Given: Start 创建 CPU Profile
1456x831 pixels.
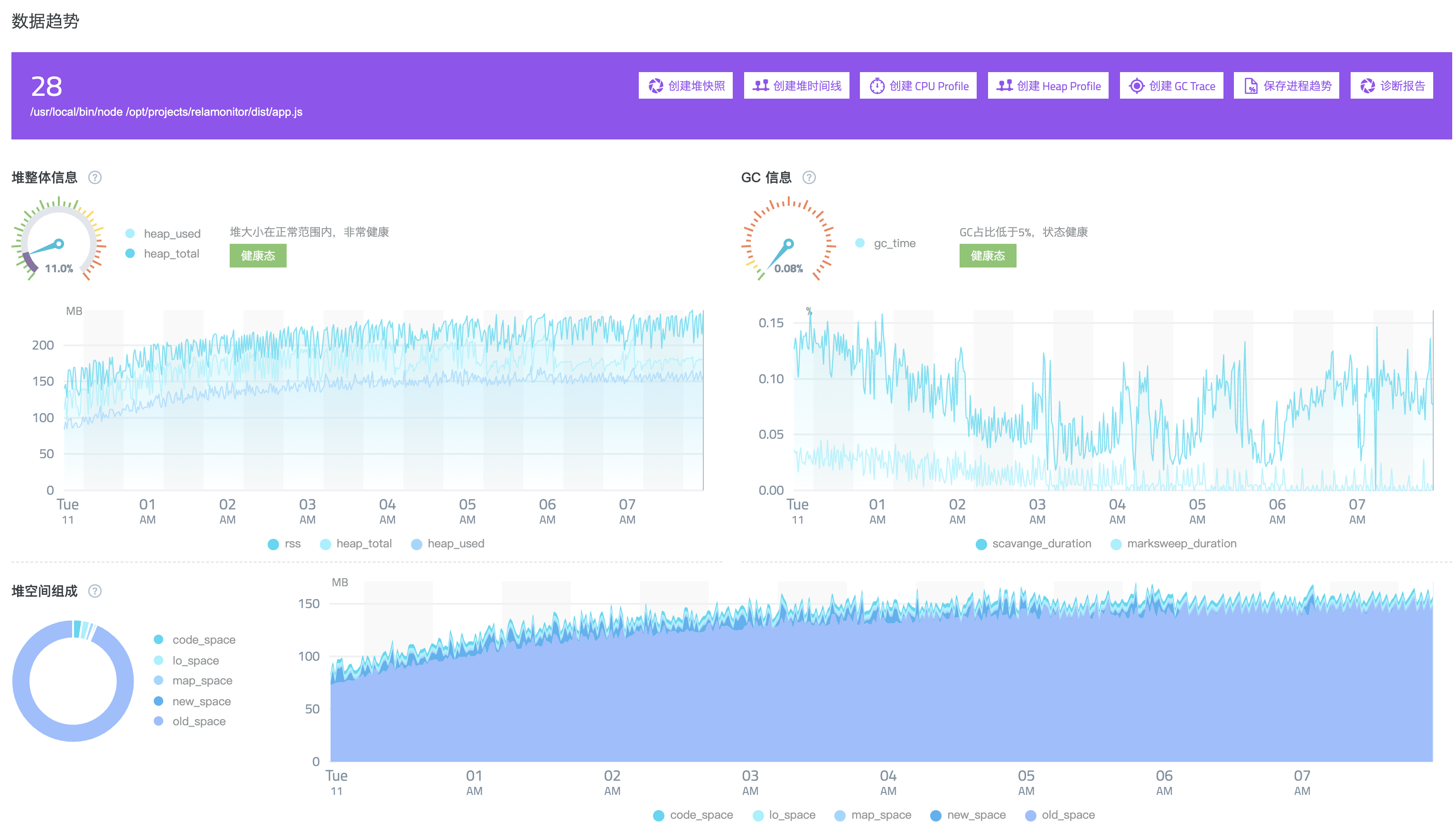Looking at the screenshot, I should pyautogui.click(x=917, y=85).
